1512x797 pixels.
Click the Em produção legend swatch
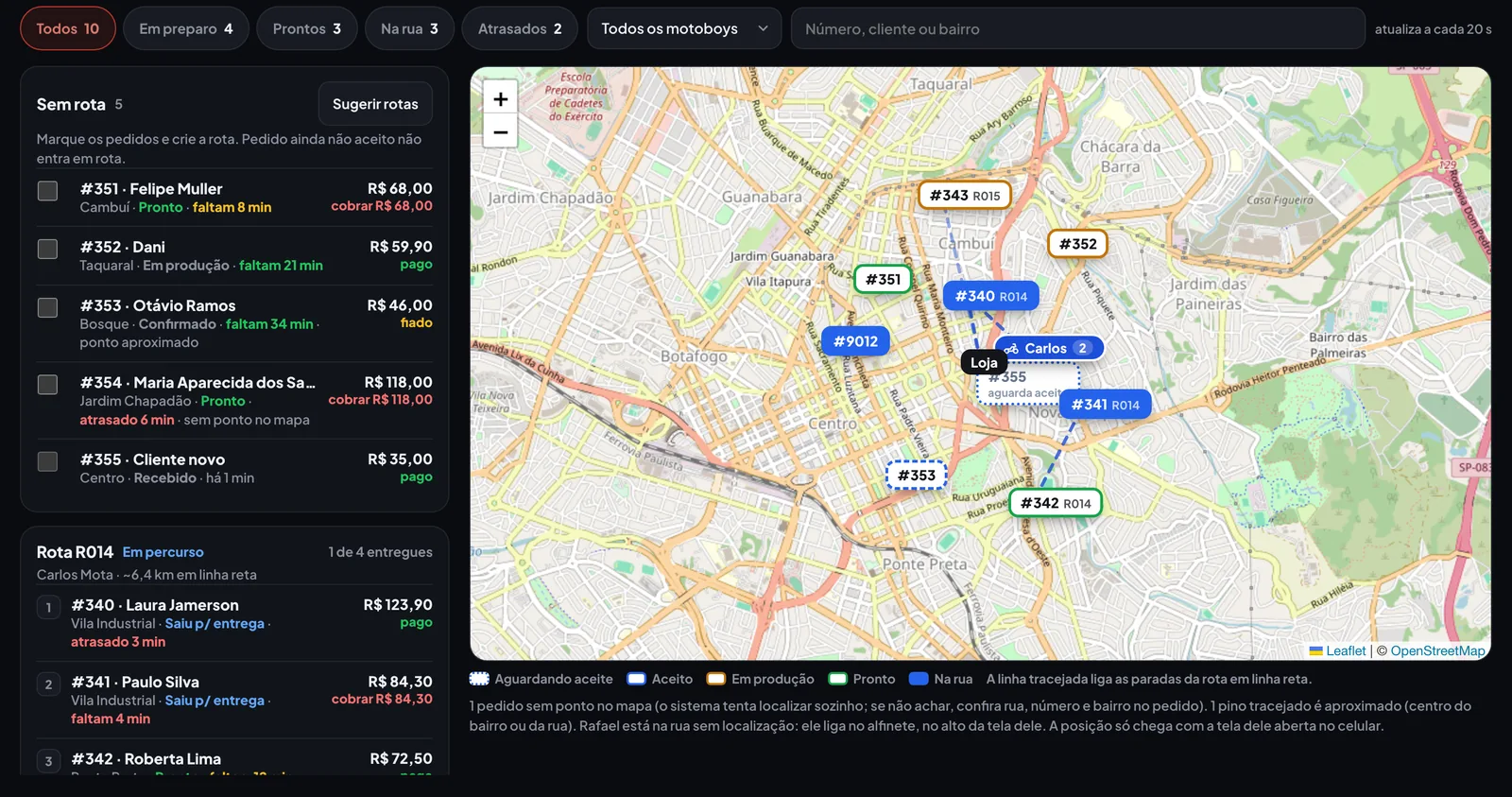click(716, 679)
